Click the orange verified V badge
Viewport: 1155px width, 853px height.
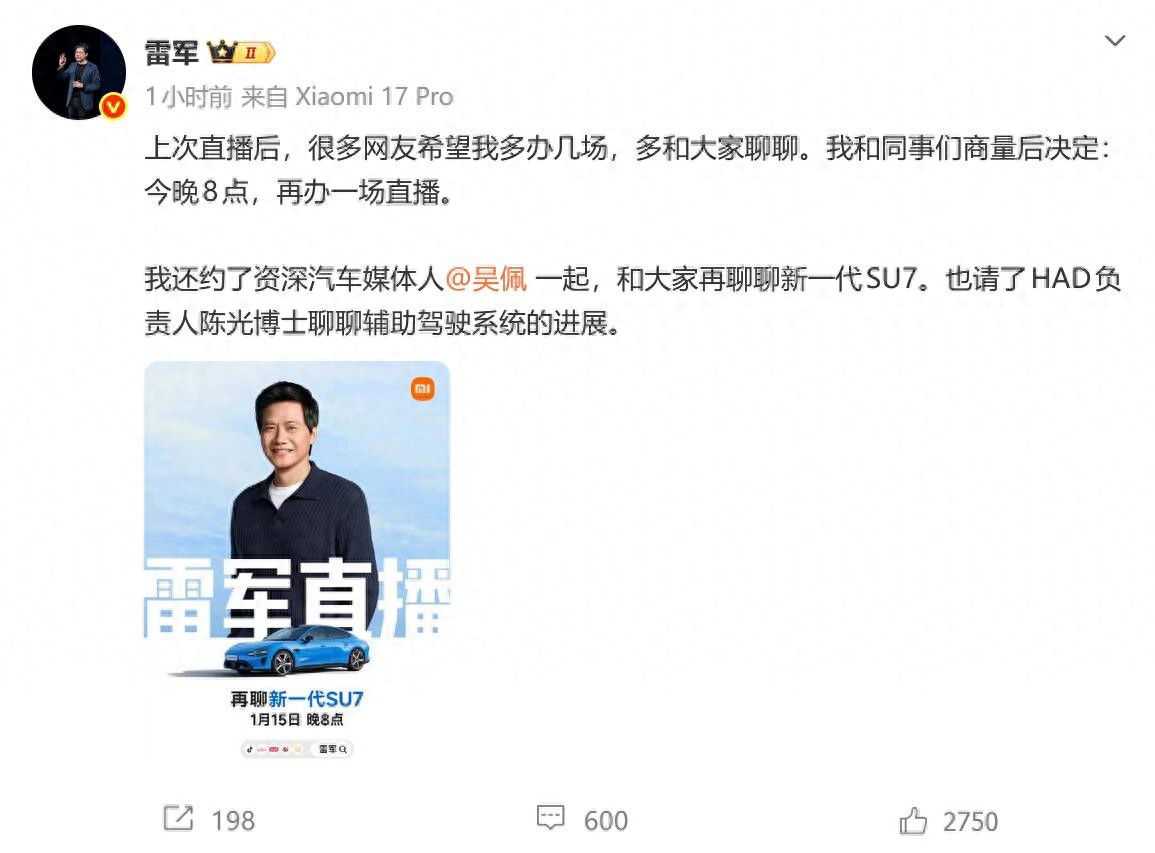113,108
